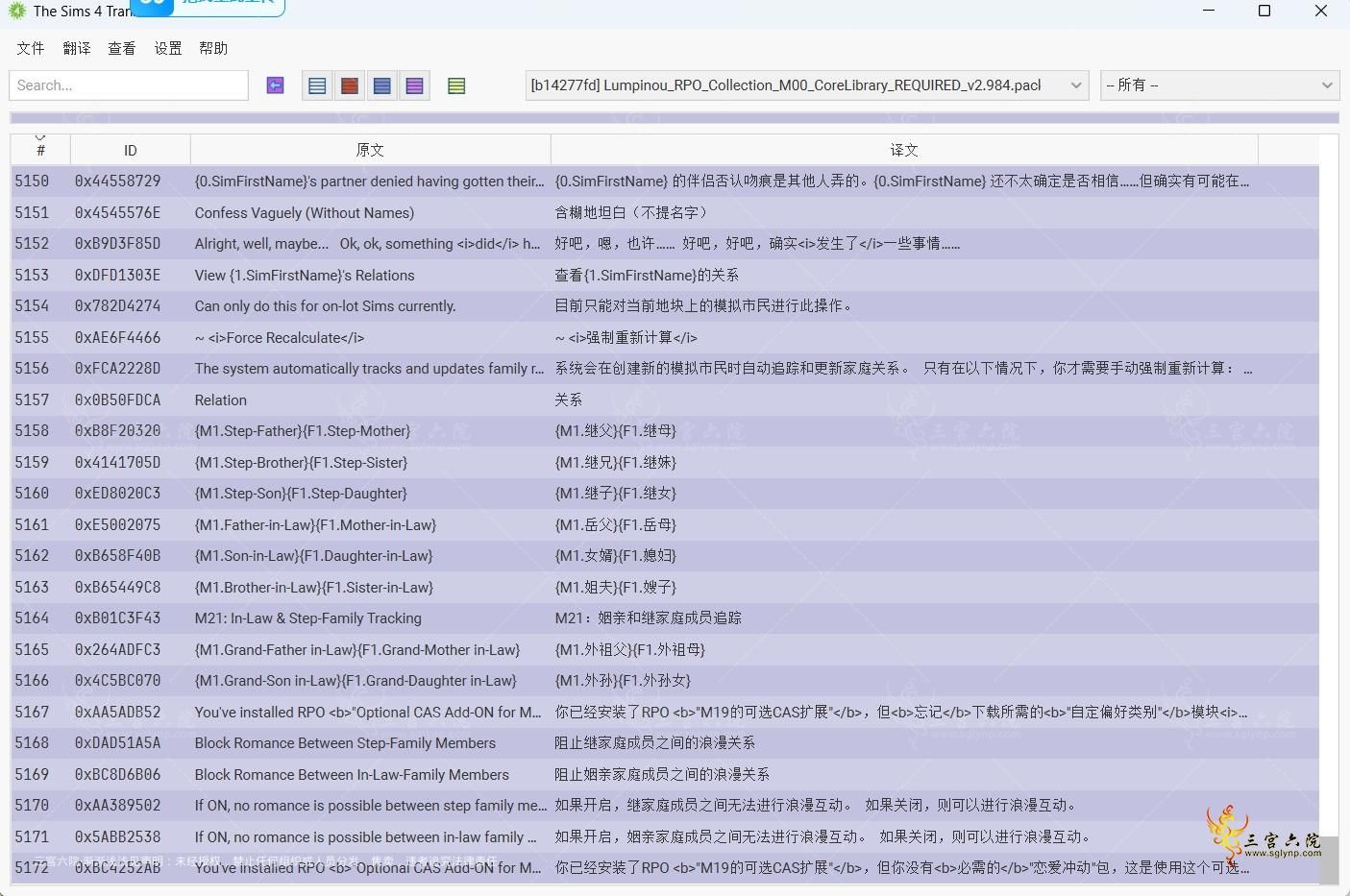Select '{M1.Son-in-Law}{F1.Daughter-in-Law}' cell

point(313,556)
